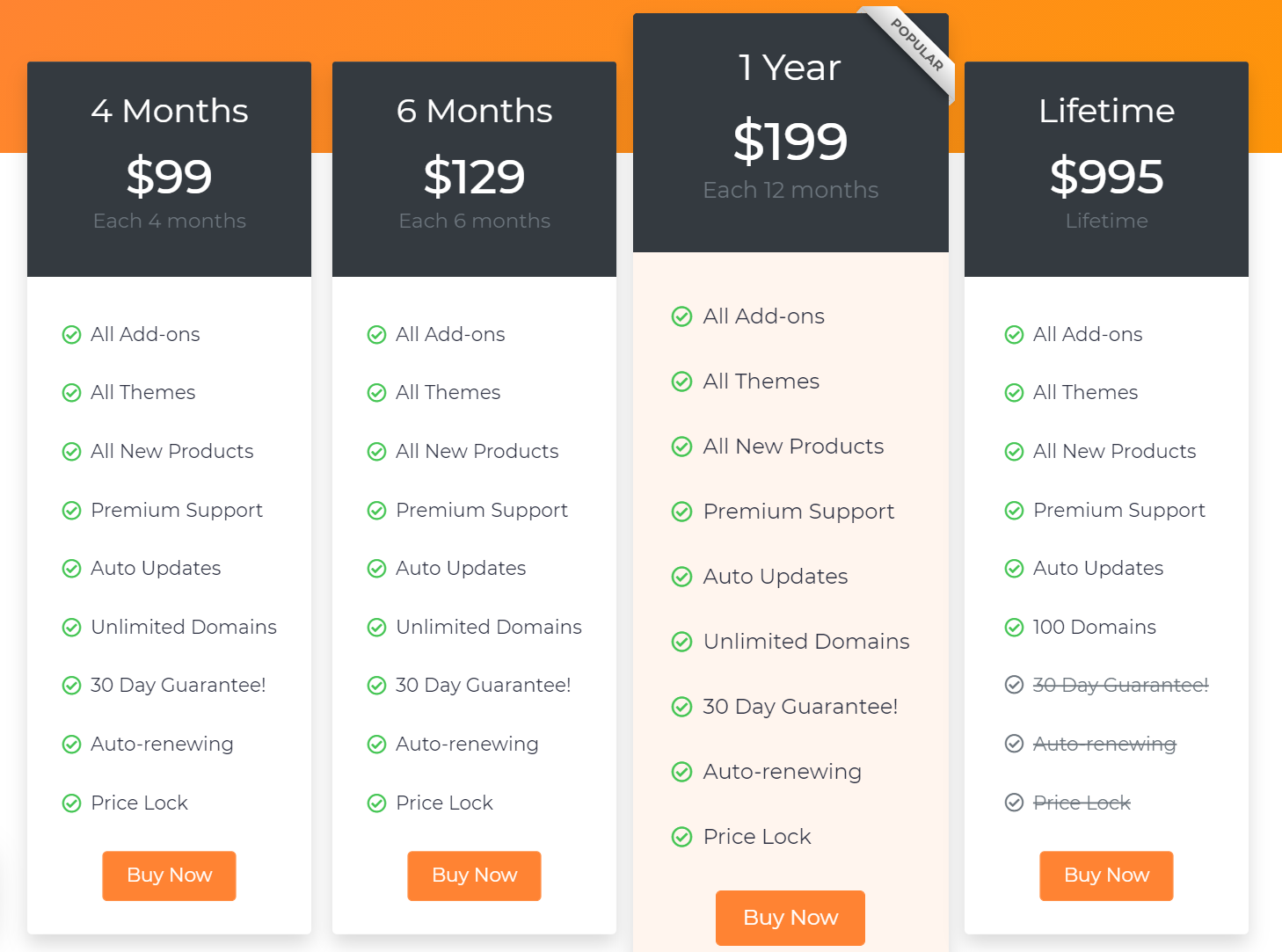
Task: Click Buy Now under Lifetime plan
Action: [1106, 876]
